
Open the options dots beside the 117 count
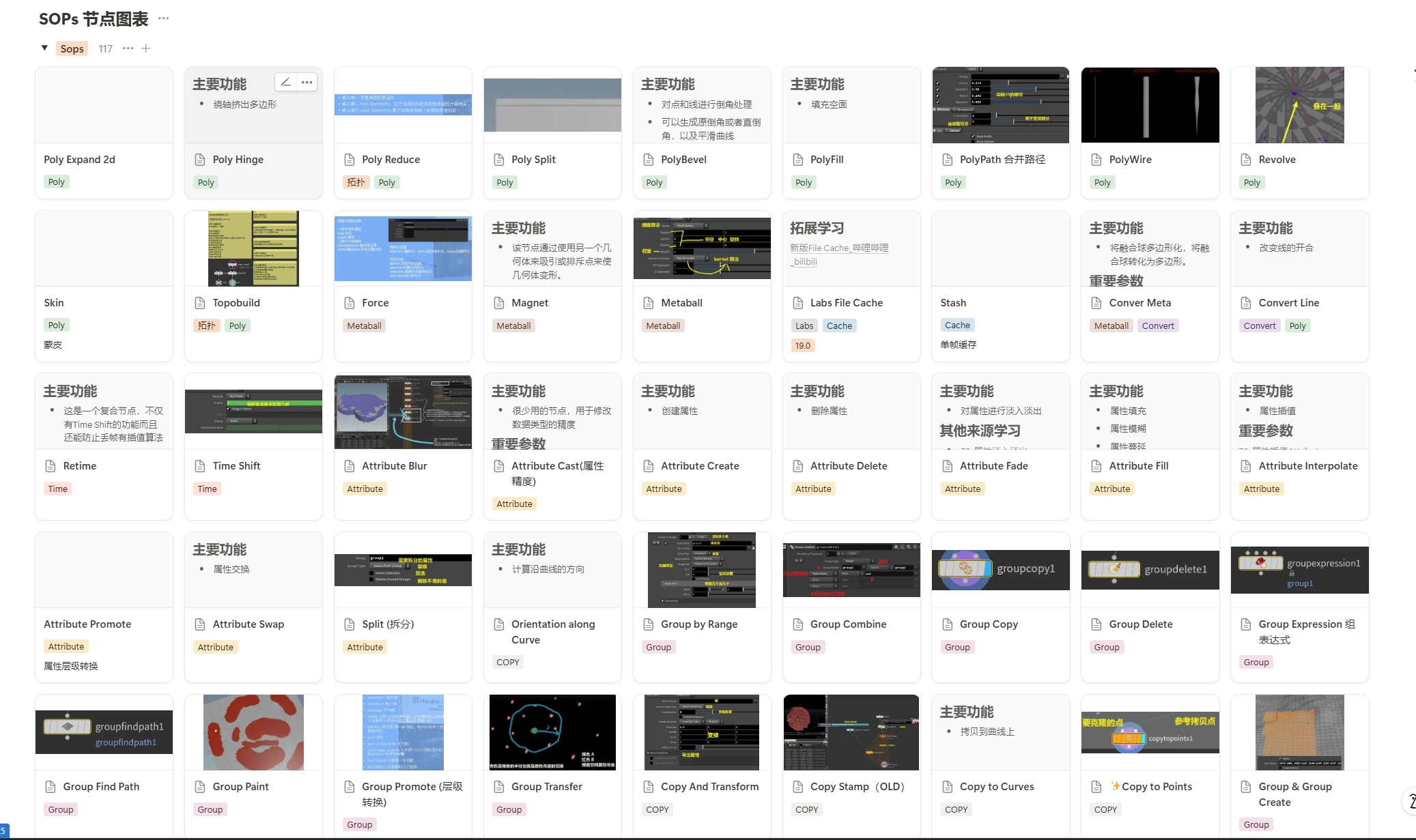[x=128, y=48]
